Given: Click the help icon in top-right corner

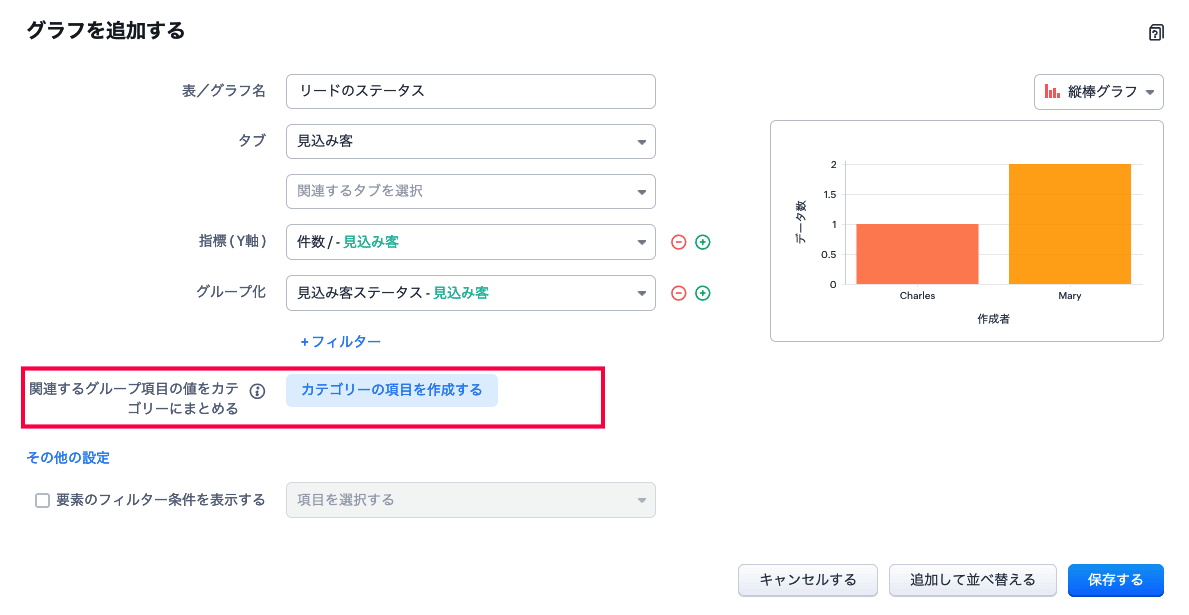Looking at the screenshot, I should click(x=1156, y=32).
